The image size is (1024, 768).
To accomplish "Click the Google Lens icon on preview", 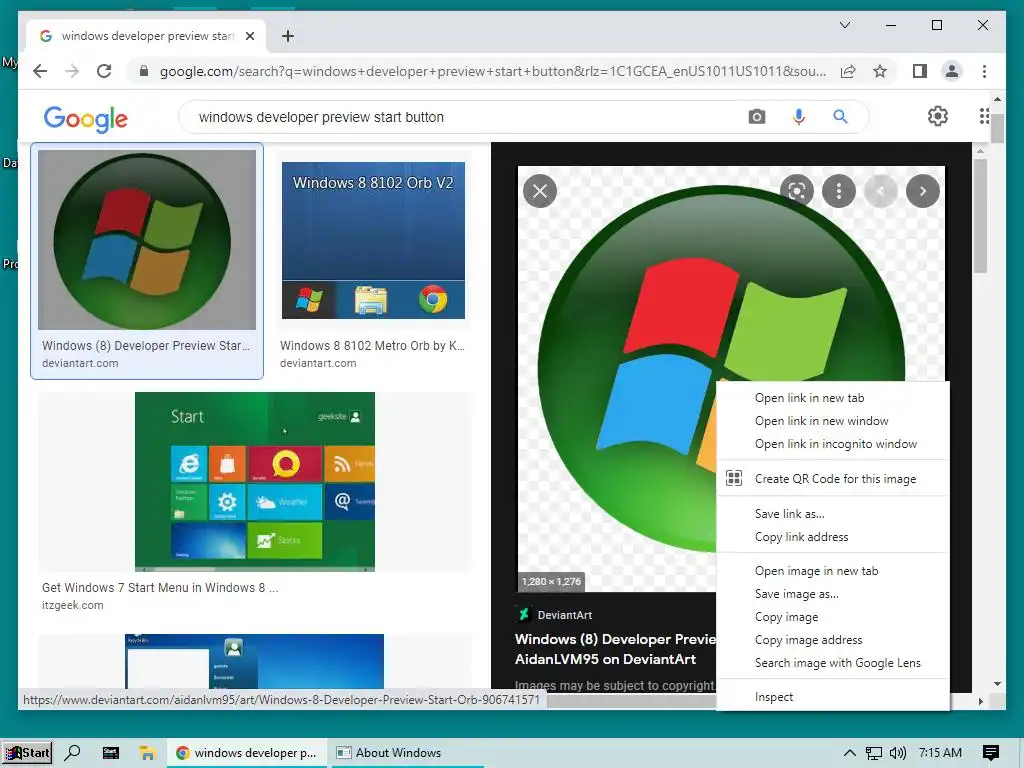I will (796, 191).
